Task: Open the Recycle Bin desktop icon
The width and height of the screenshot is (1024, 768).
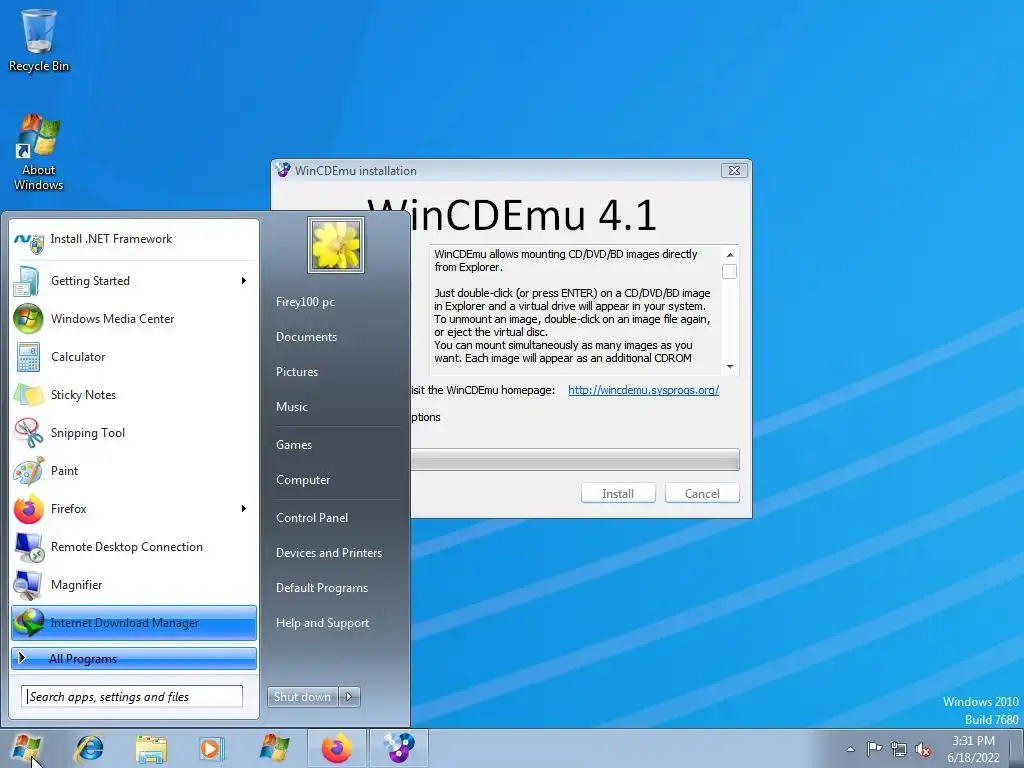Action: pyautogui.click(x=39, y=40)
